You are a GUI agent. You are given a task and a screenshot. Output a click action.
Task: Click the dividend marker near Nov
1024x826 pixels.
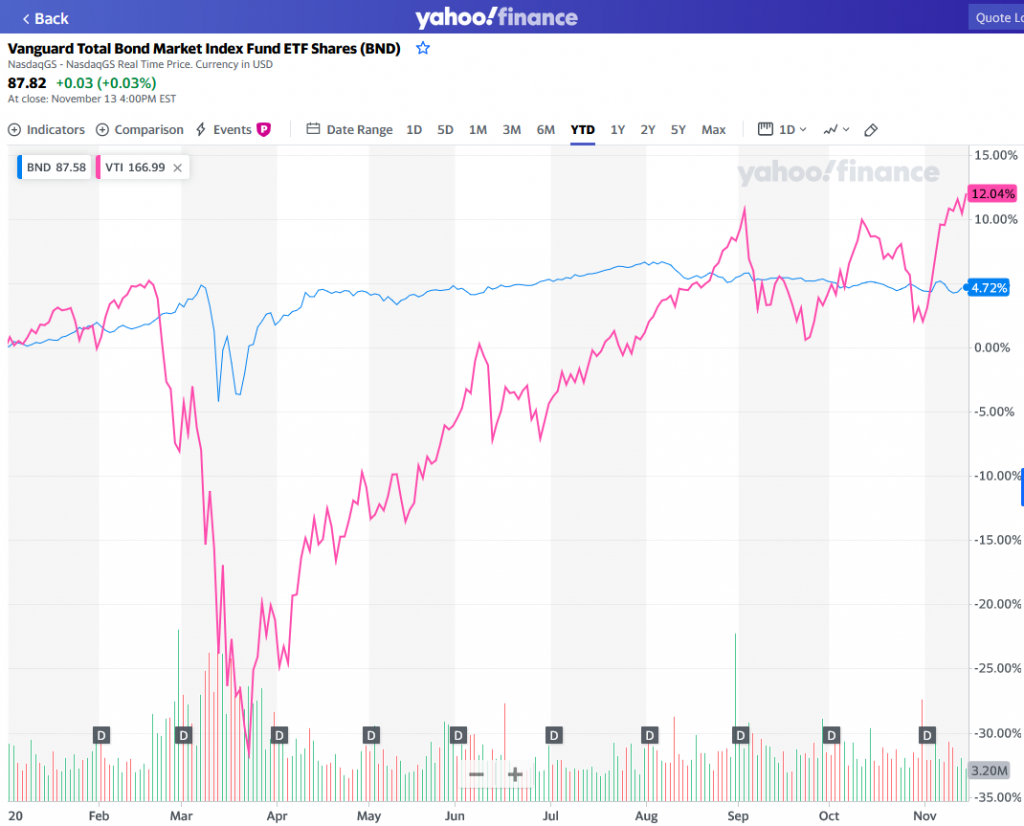click(x=927, y=735)
